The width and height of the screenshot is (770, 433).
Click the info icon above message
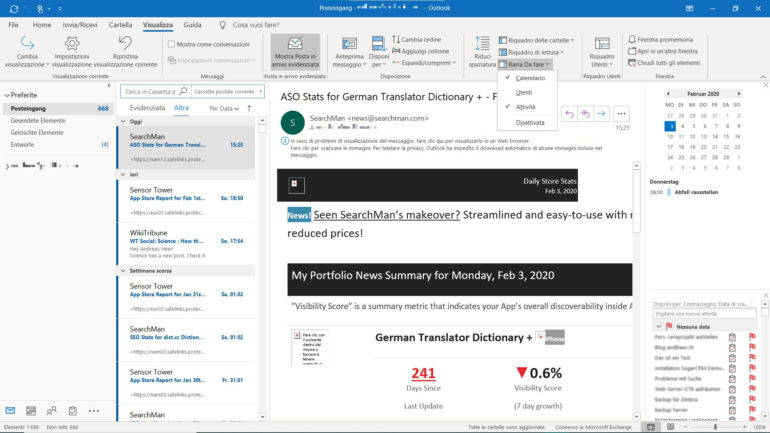(285, 141)
